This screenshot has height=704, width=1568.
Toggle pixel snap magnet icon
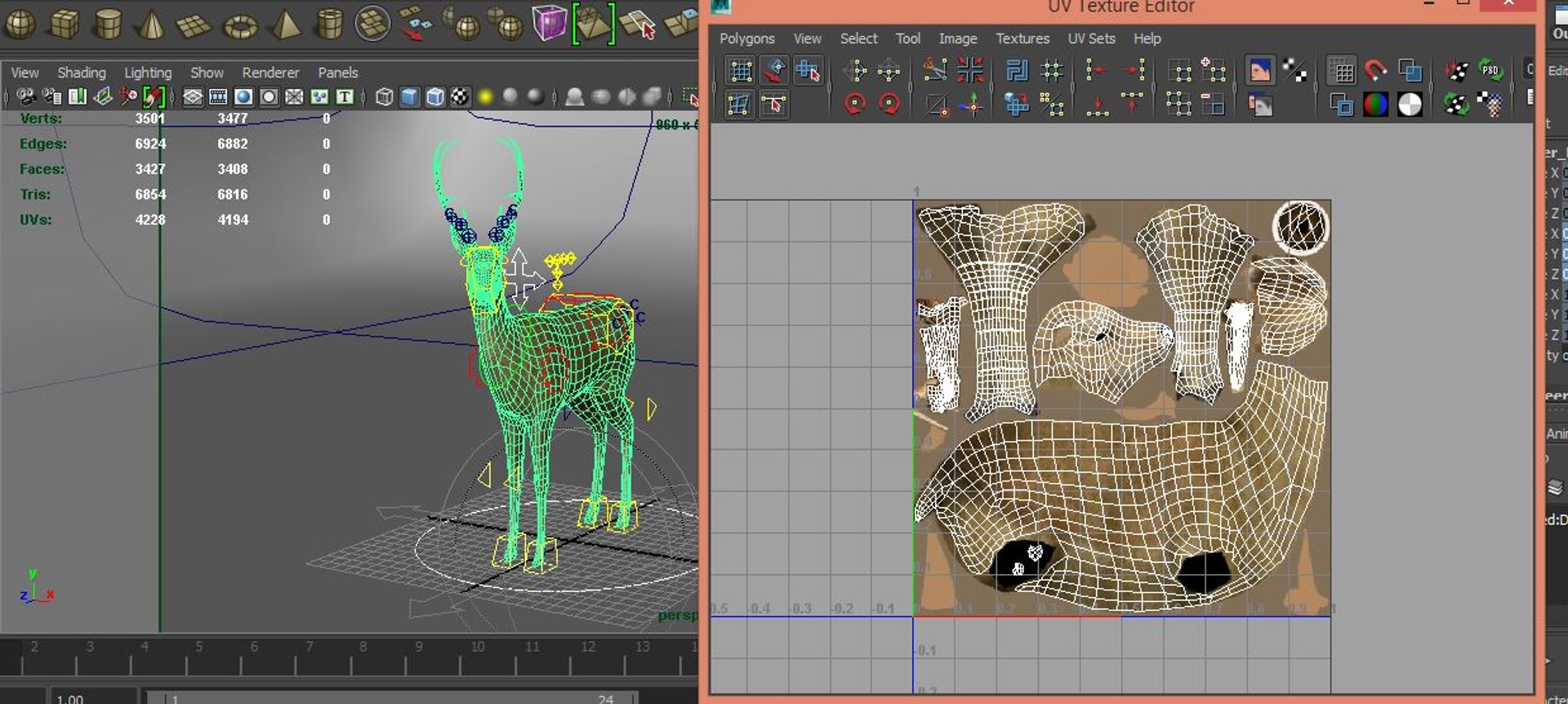pos(1375,71)
